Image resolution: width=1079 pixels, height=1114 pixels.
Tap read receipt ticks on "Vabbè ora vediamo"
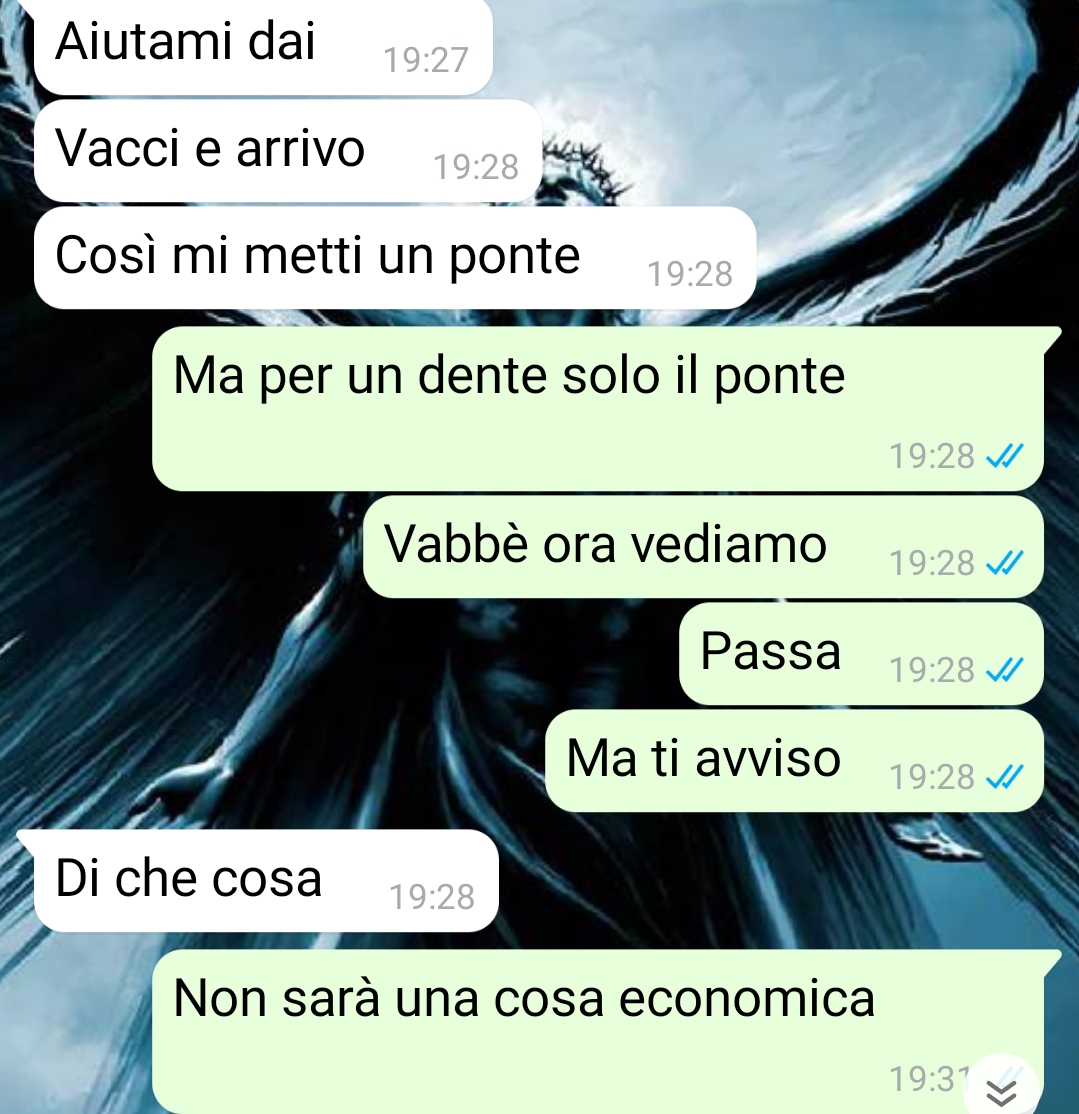pos(1004,563)
